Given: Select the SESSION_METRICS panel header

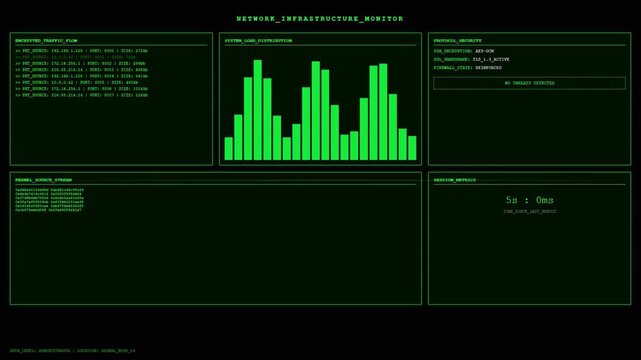Looking at the screenshot, I should tap(455, 180).
